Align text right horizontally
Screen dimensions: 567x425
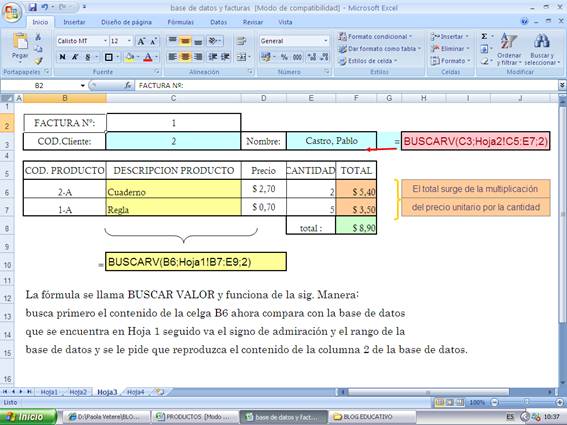pyautogui.click(x=198, y=57)
